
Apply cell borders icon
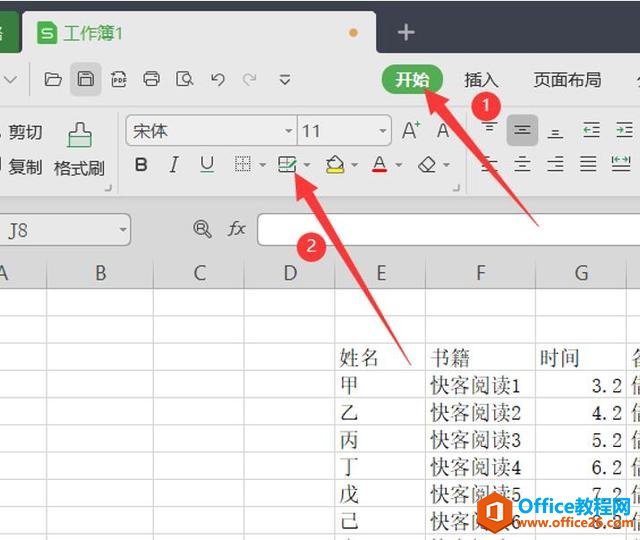[x=242, y=164]
